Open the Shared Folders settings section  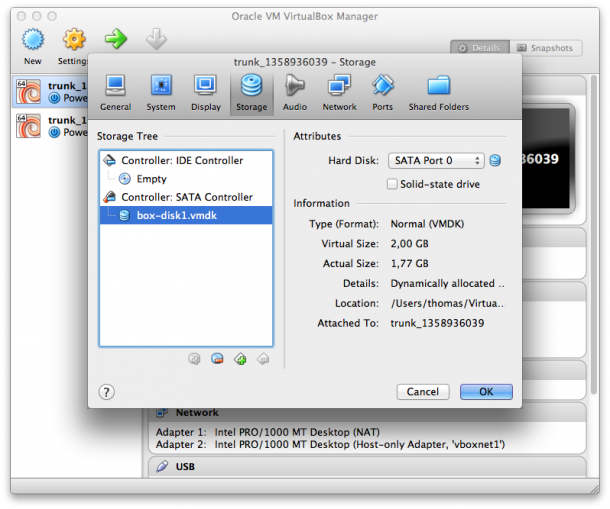439,93
